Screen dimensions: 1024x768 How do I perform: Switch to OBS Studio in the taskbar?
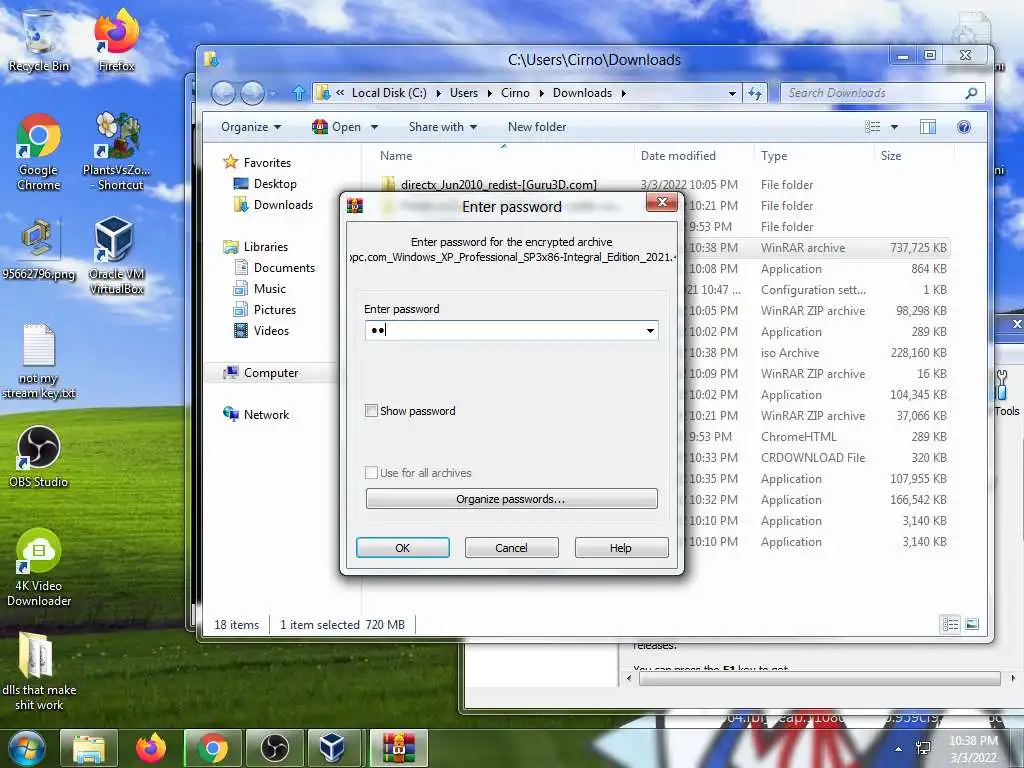[275, 748]
